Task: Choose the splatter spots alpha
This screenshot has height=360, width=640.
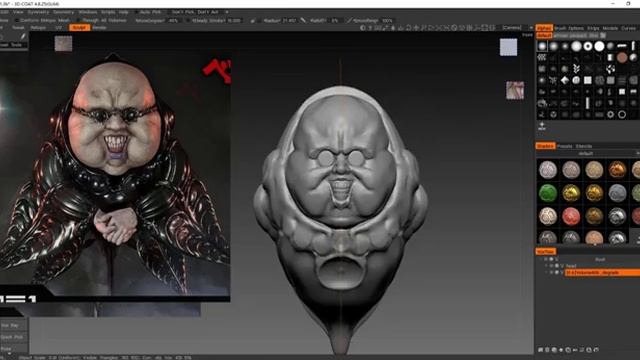Action: (611, 69)
